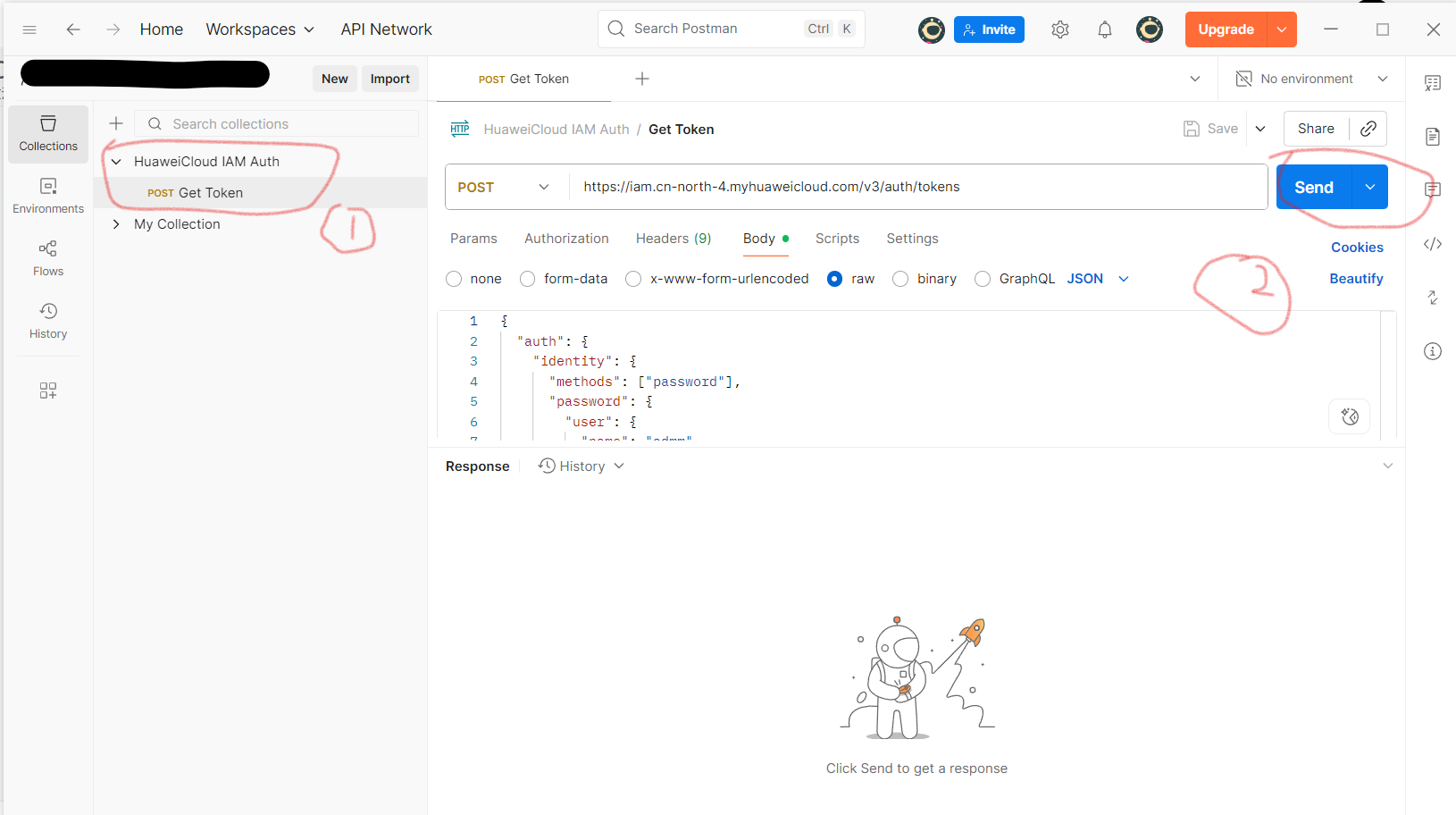This screenshot has width=1456, height=815.
Task: Click the Postbot icon in body editor
Action: click(x=1350, y=416)
